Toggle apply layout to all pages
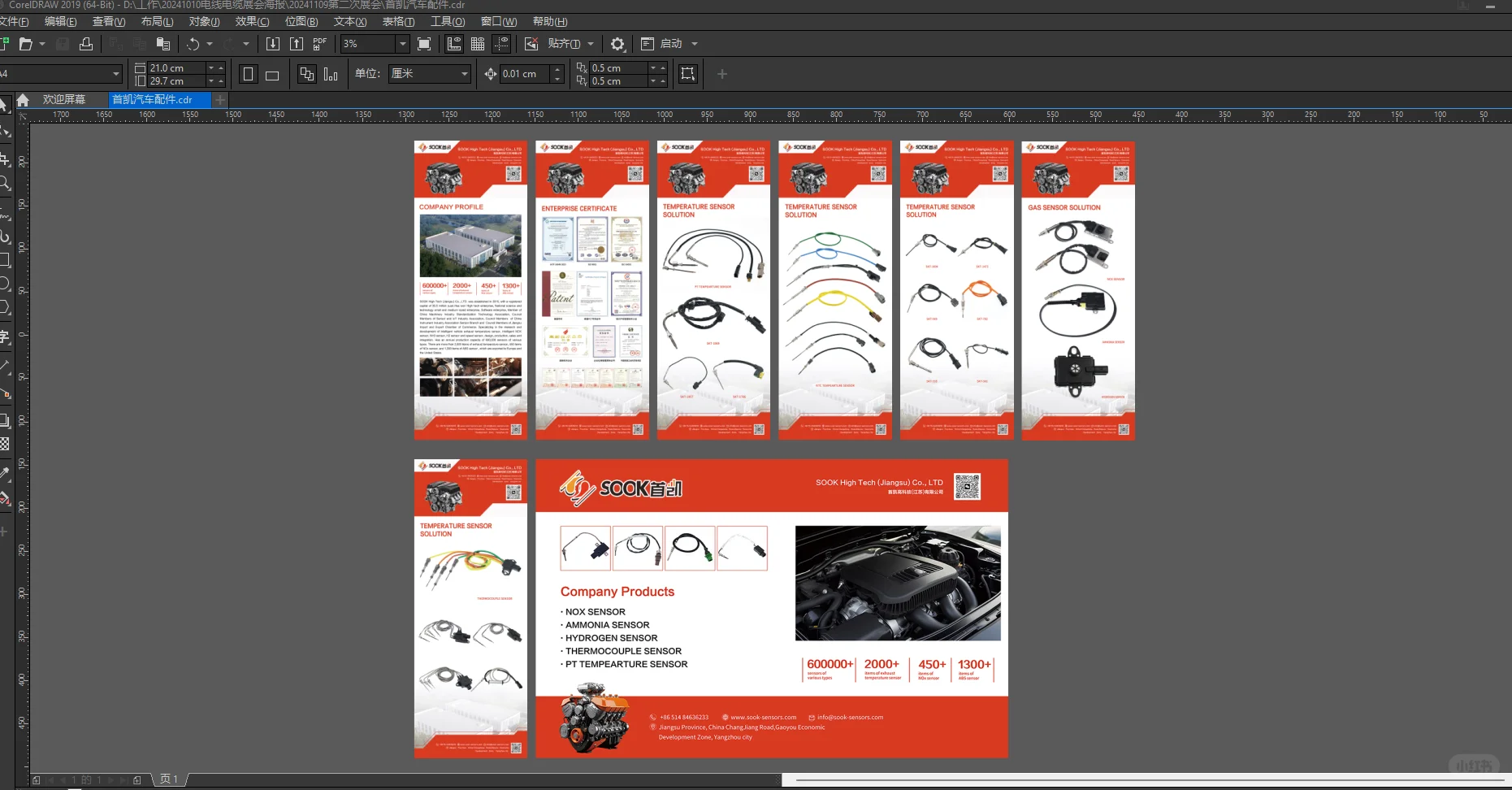Viewport: 1512px width, 790px height. tap(307, 75)
